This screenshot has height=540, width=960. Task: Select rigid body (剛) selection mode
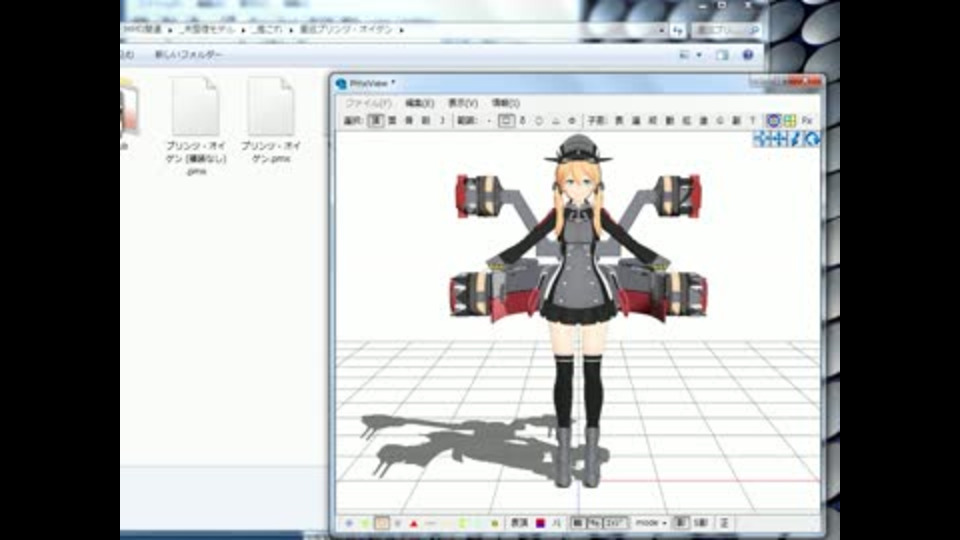click(x=426, y=121)
